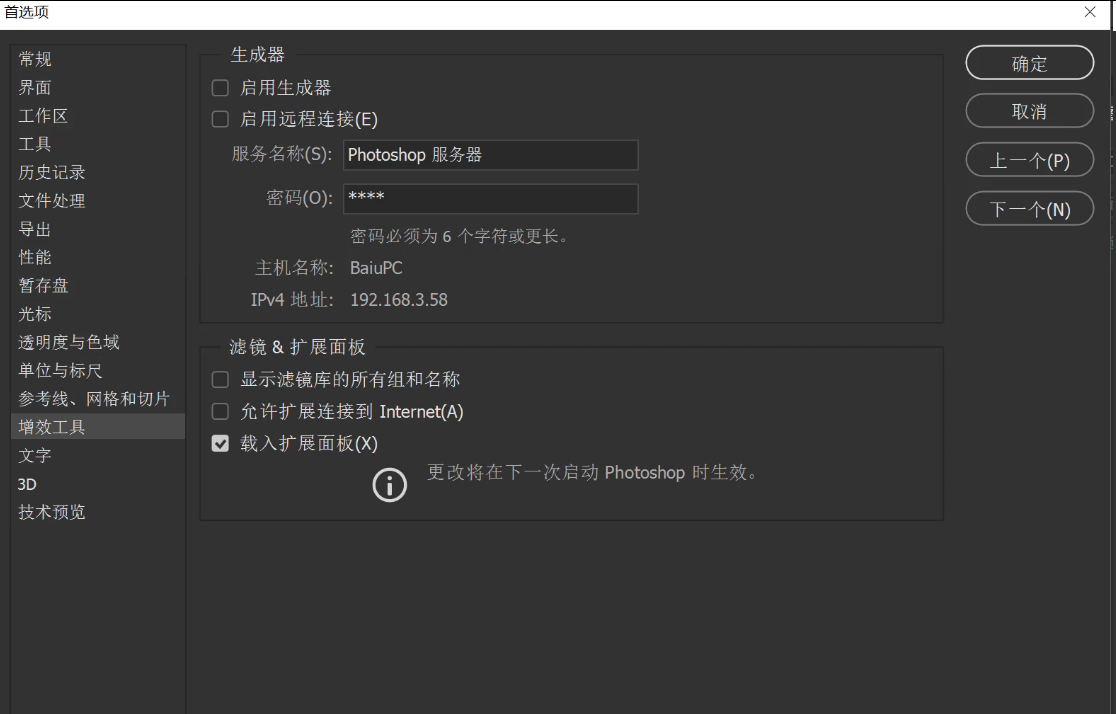Enable 允许扩展连接到 Internet(A) checkbox
The width and height of the screenshot is (1116, 714).
[x=220, y=411]
